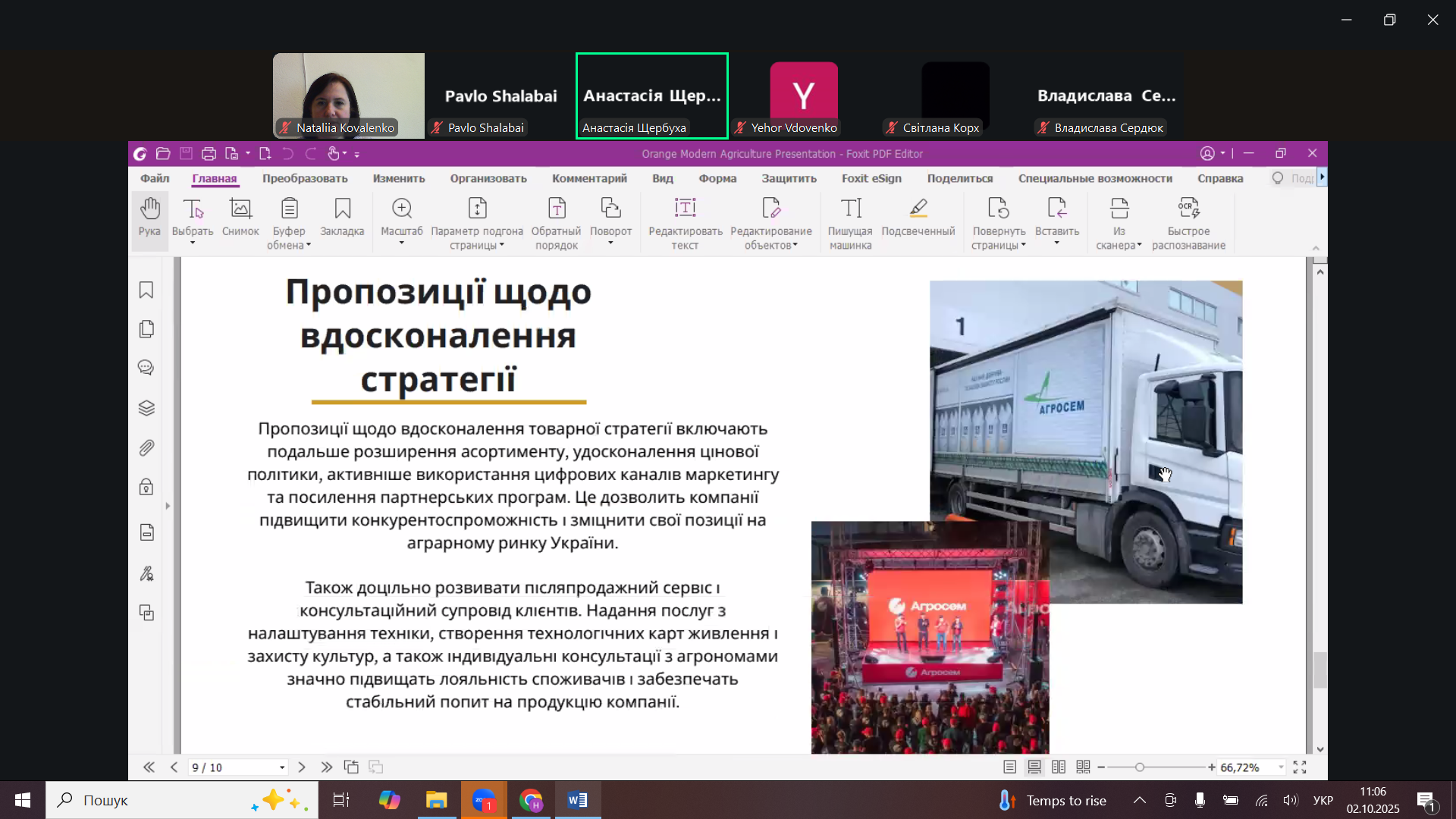This screenshot has width=1456, height=819.
Task: Switch to the Защитить tab
Action: pyautogui.click(x=789, y=178)
